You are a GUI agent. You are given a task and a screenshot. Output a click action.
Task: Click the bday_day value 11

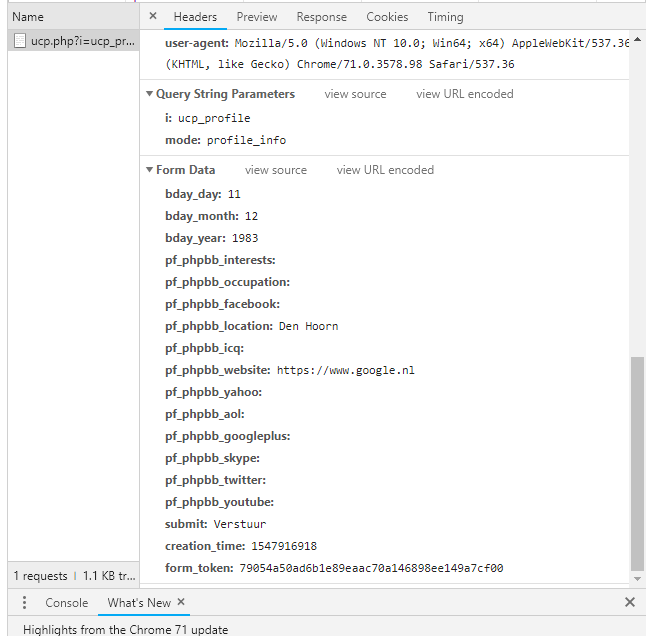pos(234,194)
